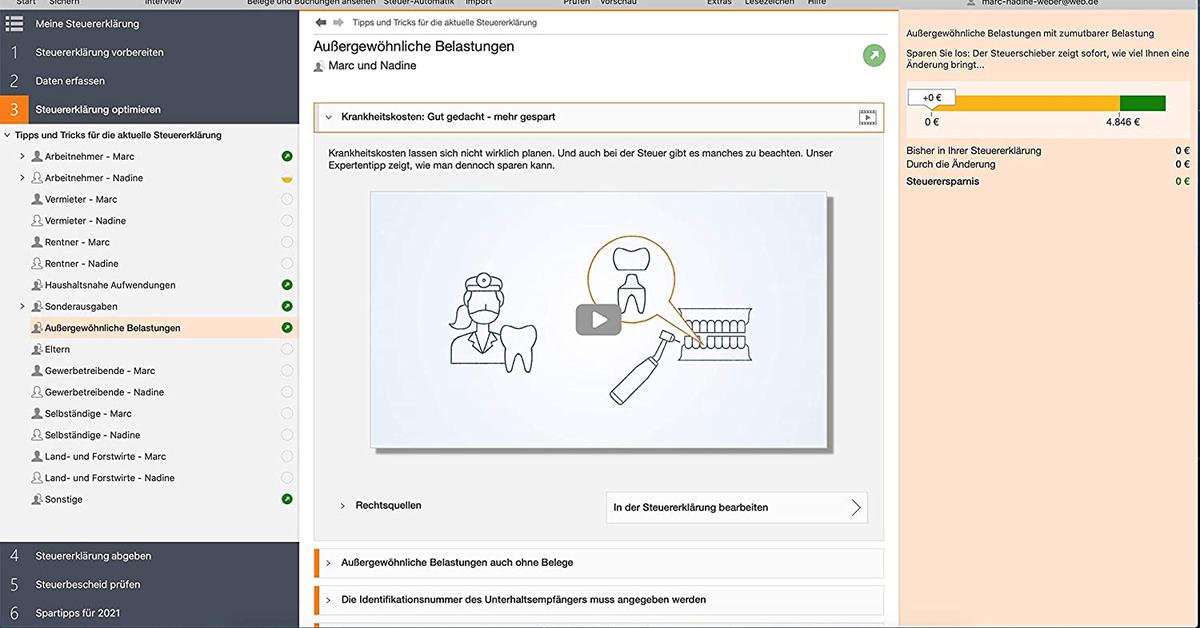Click the green status icon for Außergewöhnliche Belastungen
This screenshot has height=628, width=1200.
pyautogui.click(x=287, y=328)
